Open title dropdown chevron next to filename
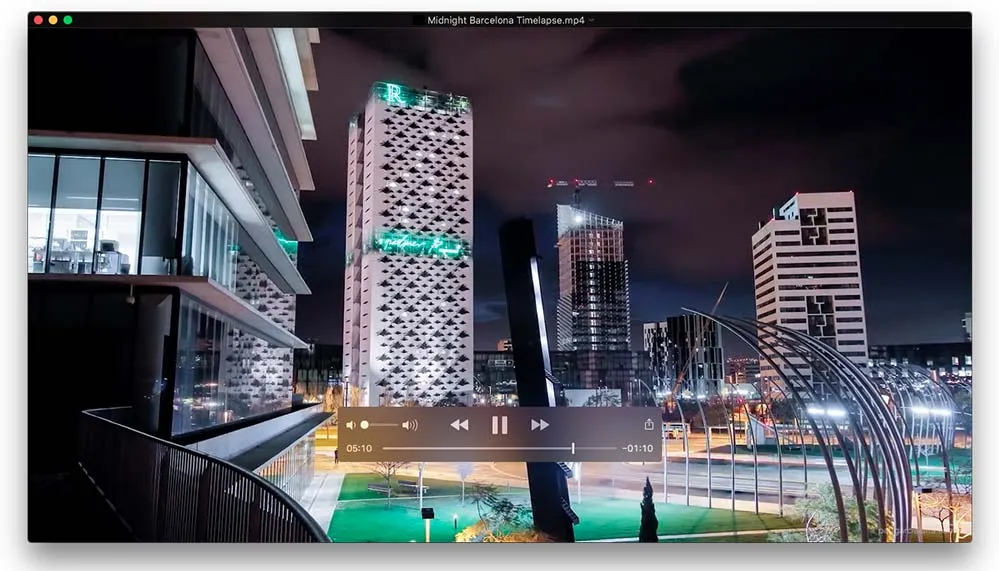This screenshot has height=571, width=999. click(x=591, y=20)
